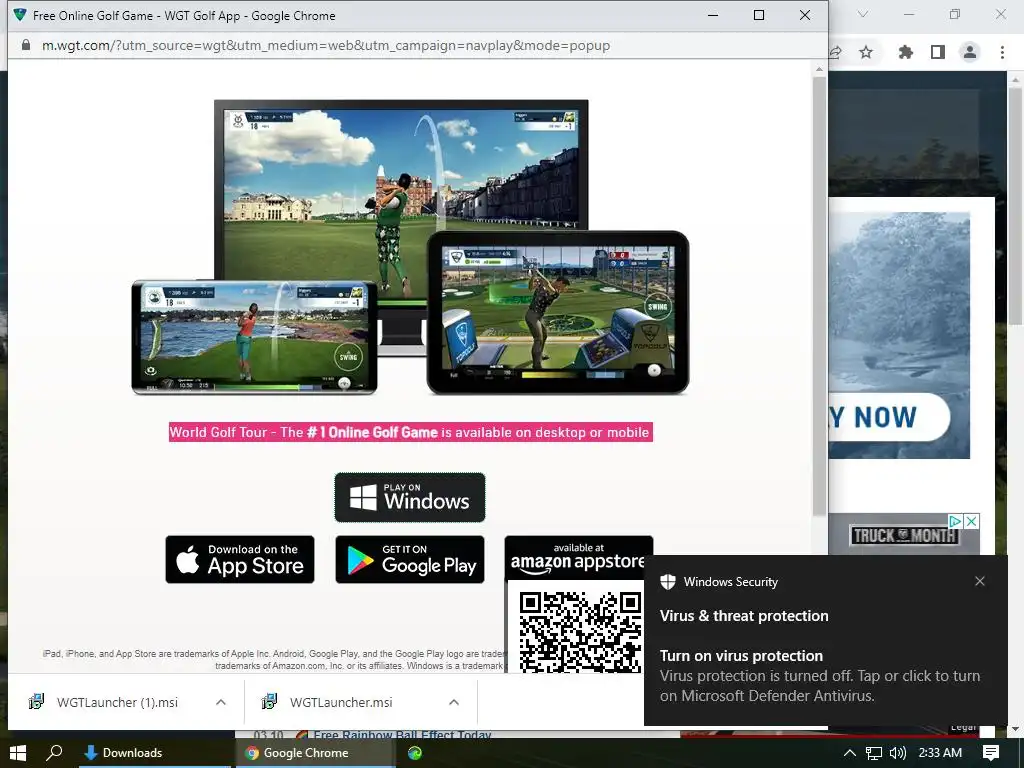
Task: Switch to Google Chrome taskbar item
Action: click(x=317, y=753)
